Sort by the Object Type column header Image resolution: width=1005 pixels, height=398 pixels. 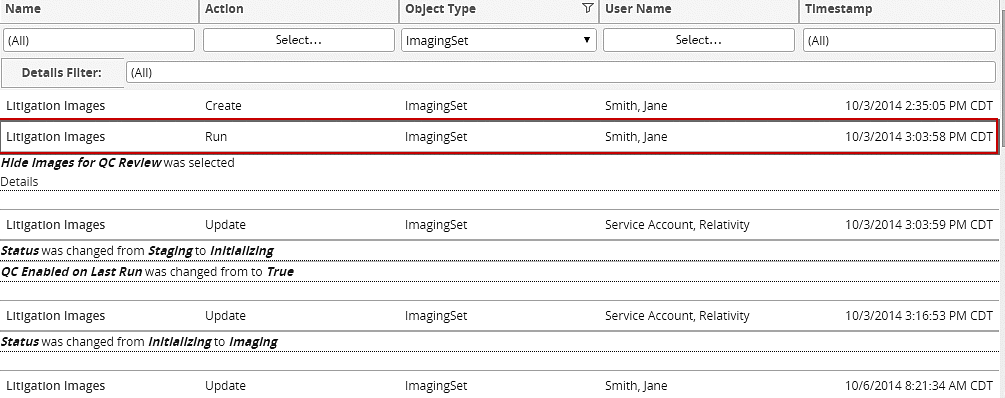click(x=440, y=9)
